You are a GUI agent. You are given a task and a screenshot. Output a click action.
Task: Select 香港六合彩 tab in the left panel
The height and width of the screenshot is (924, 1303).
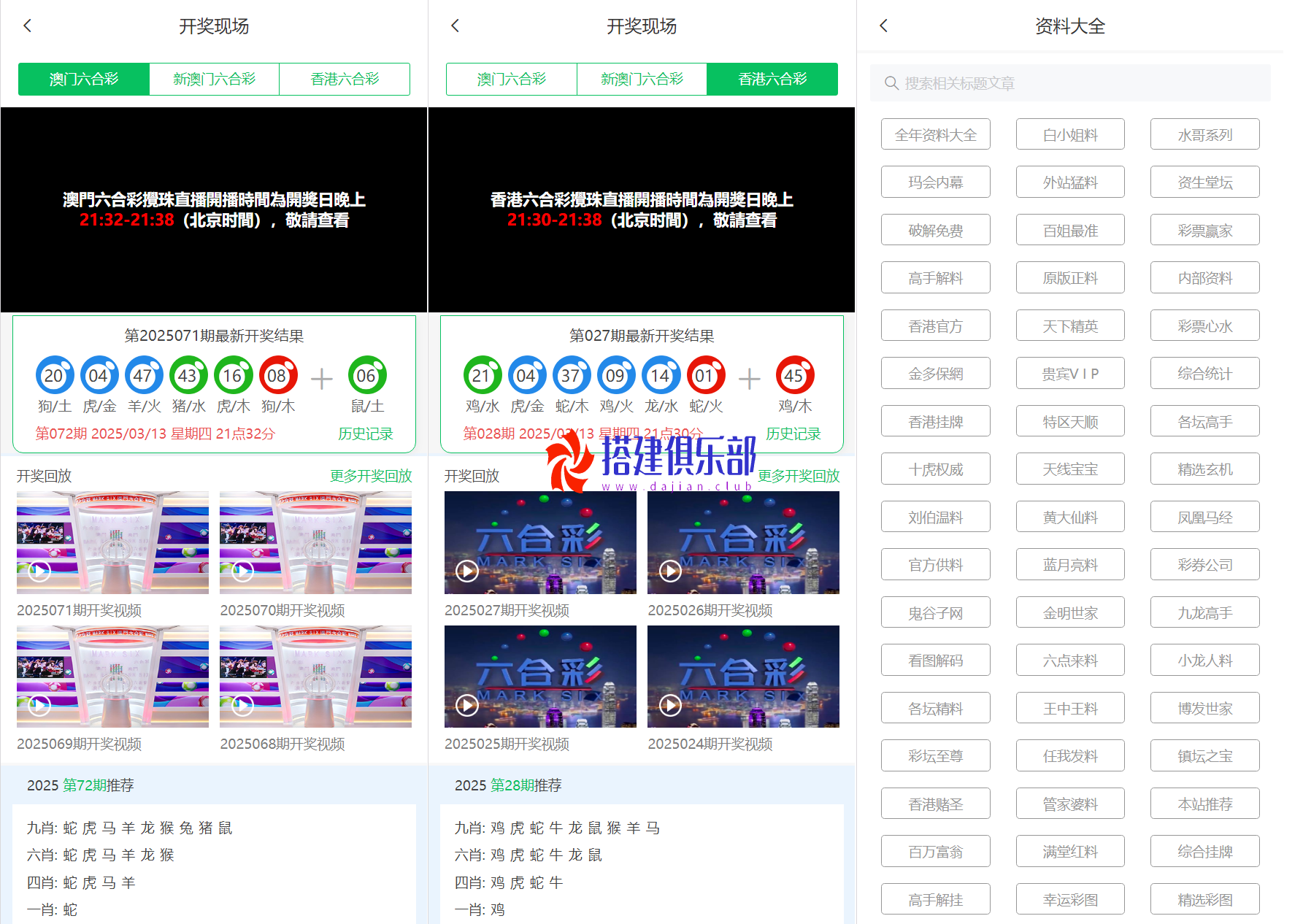tap(345, 79)
